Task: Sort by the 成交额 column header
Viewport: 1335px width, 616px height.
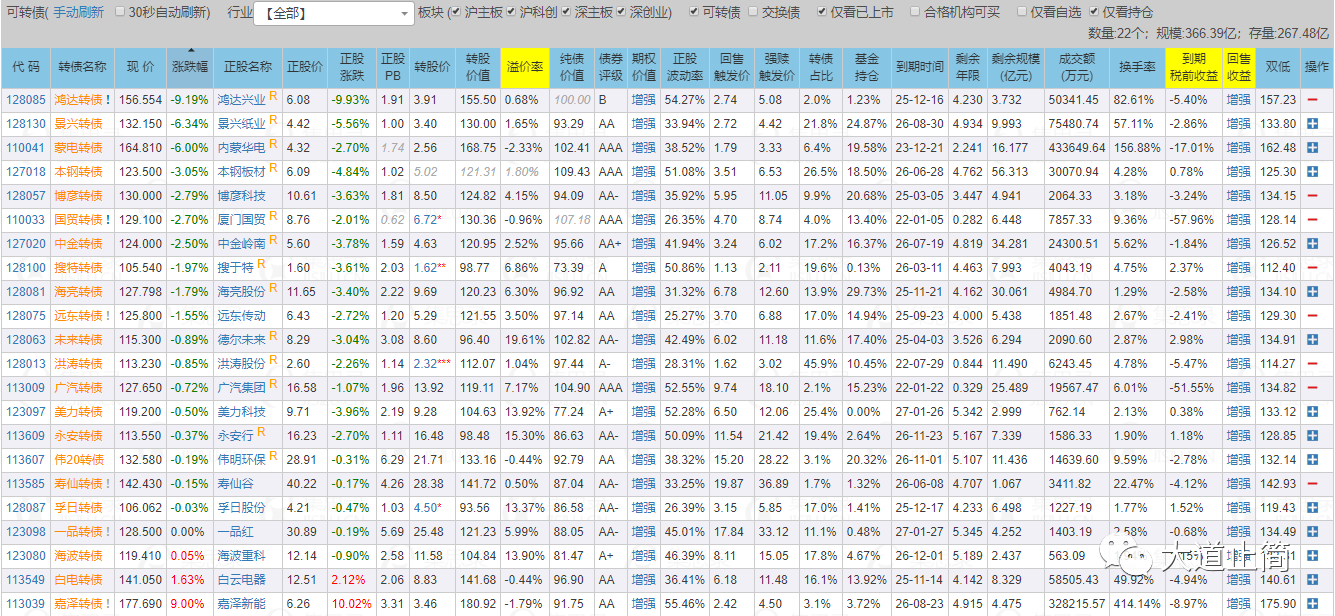Action: point(1076,67)
